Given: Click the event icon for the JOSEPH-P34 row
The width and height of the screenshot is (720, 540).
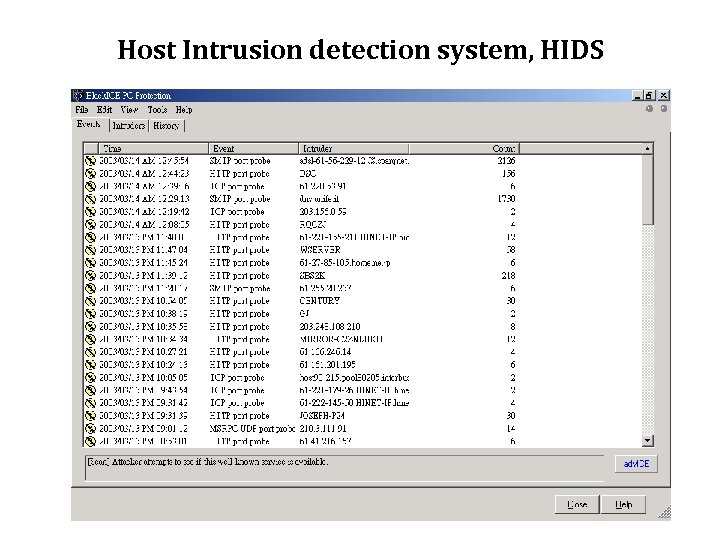Looking at the screenshot, I should tap(90, 416).
